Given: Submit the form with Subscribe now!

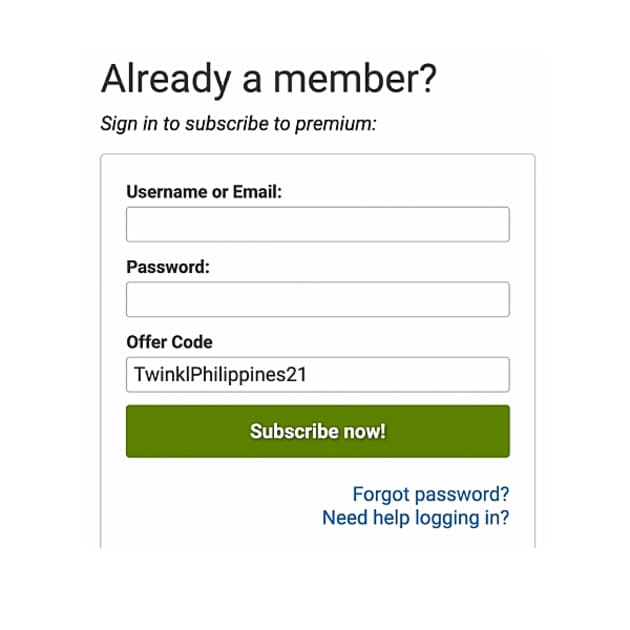Looking at the screenshot, I should pos(317,431).
